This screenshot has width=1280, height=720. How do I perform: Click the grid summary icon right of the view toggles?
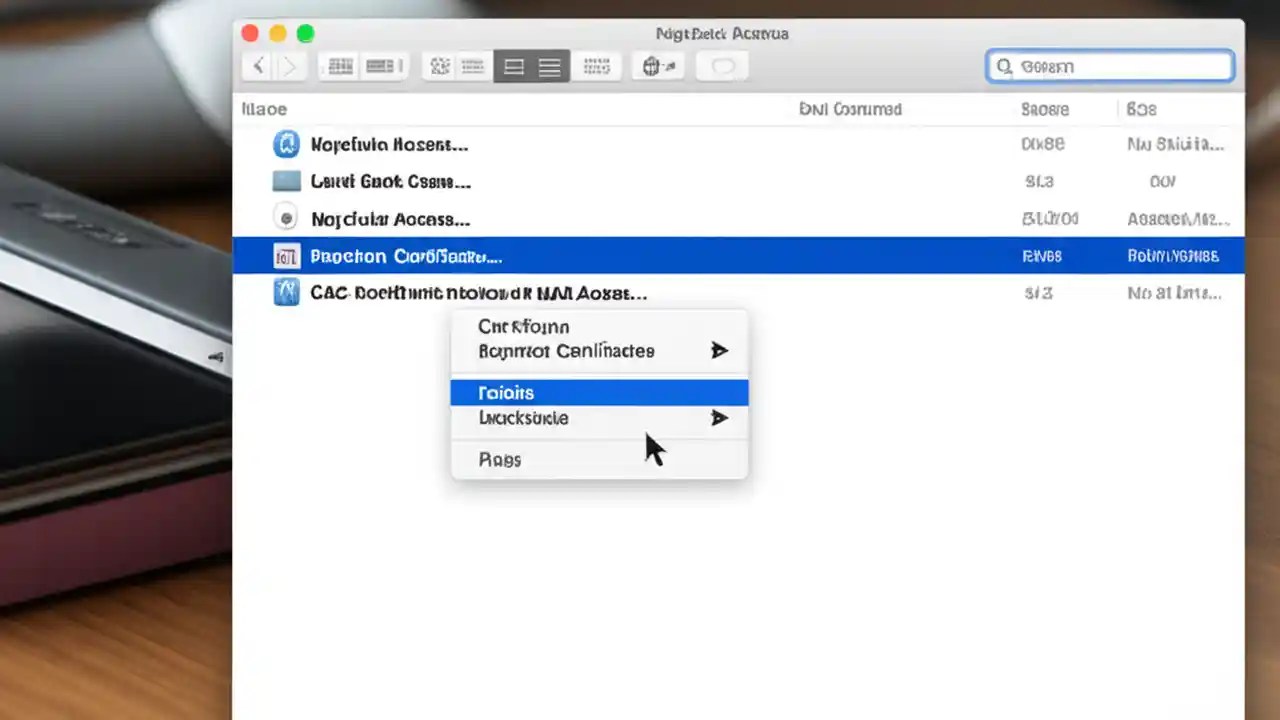pyautogui.click(x=597, y=66)
